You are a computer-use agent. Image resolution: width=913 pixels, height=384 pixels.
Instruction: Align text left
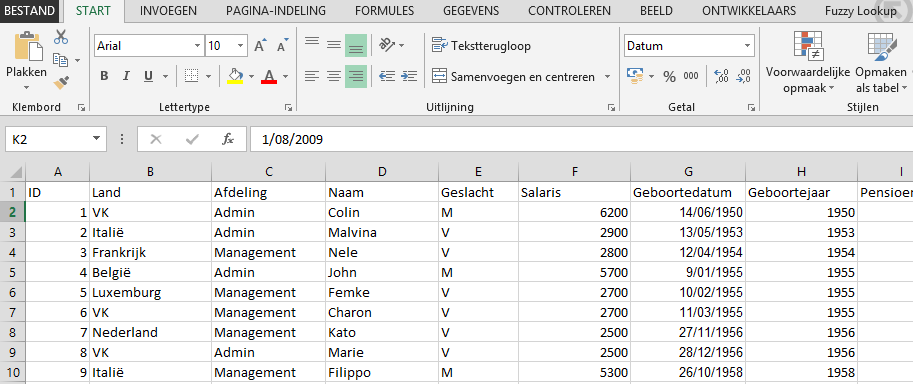312,76
